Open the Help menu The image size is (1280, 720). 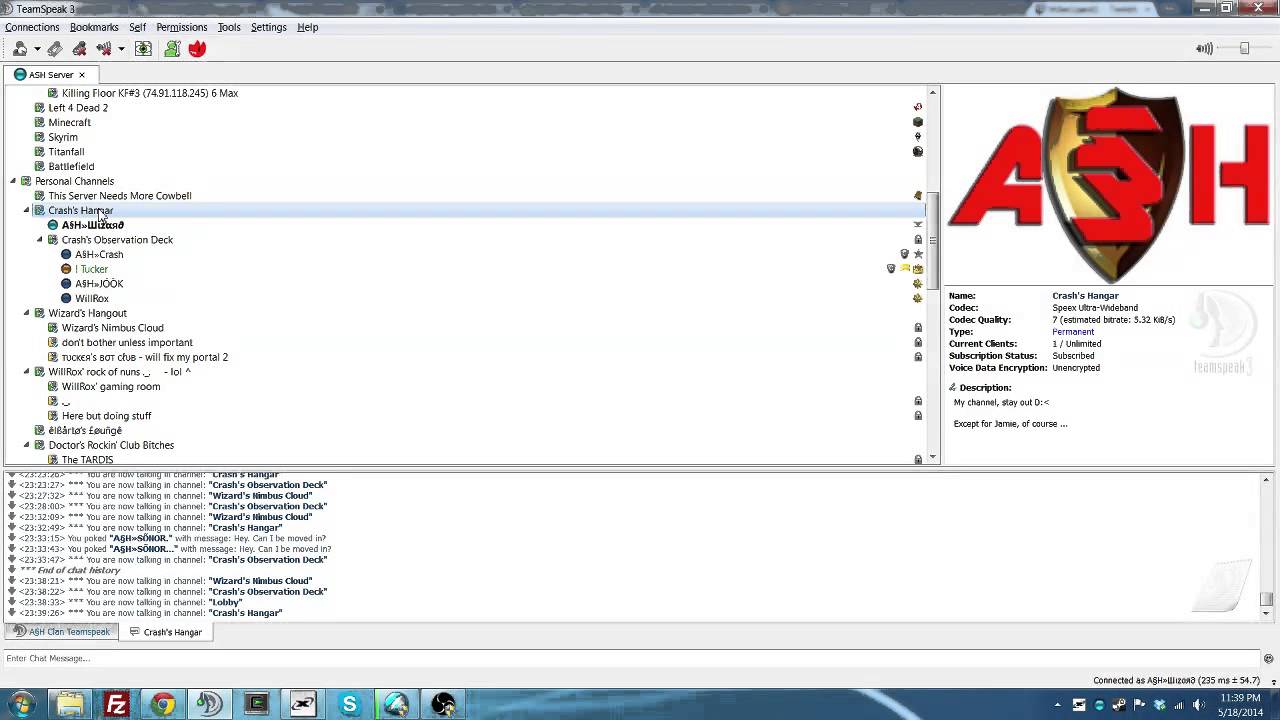(x=307, y=27)
